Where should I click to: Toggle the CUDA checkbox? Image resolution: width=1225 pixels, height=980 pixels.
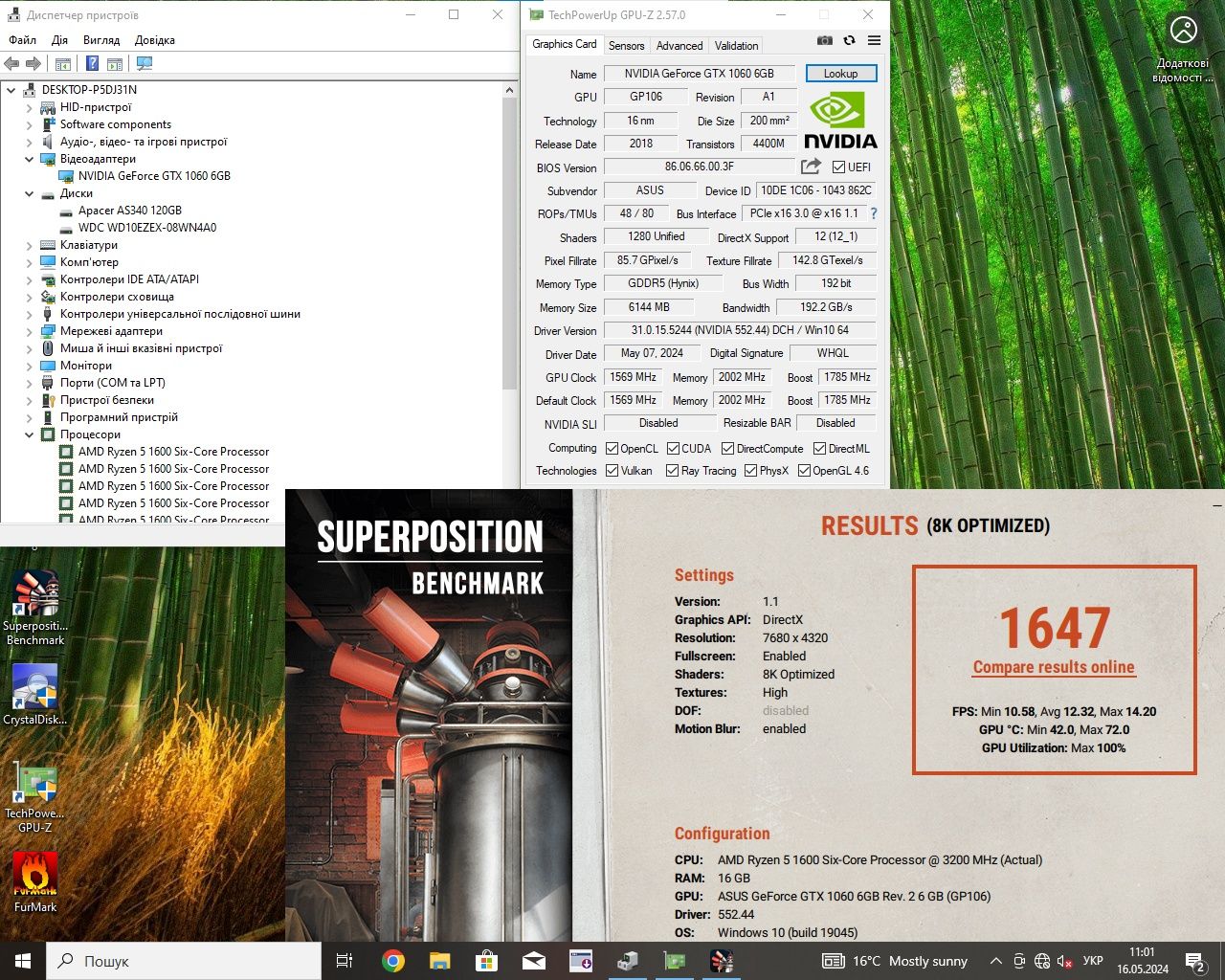pos(673,448)
